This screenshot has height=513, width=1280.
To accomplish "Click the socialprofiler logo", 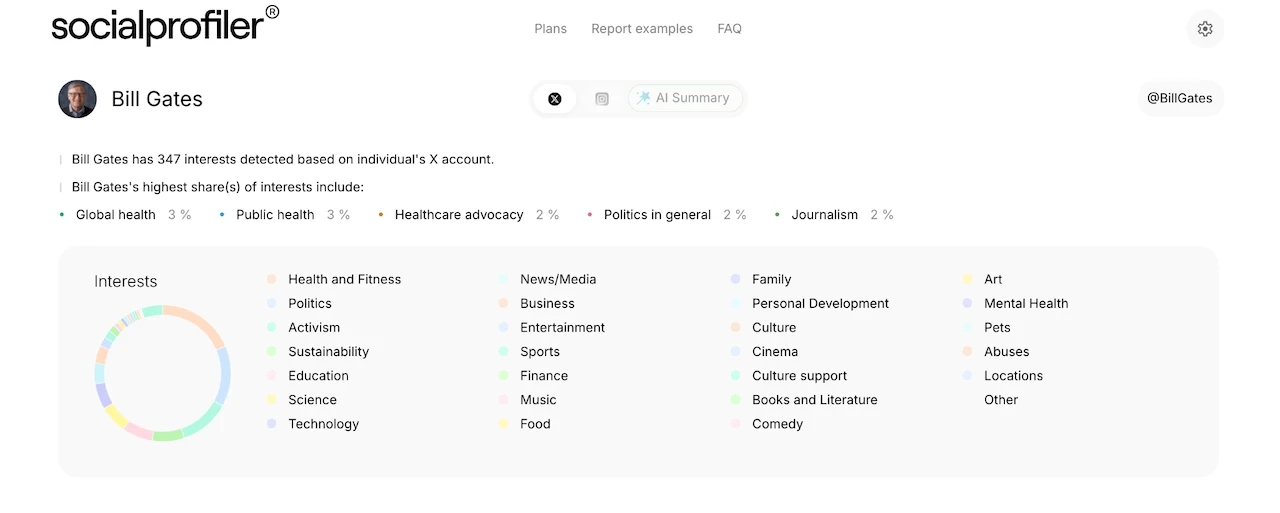I will pos(166,25).
